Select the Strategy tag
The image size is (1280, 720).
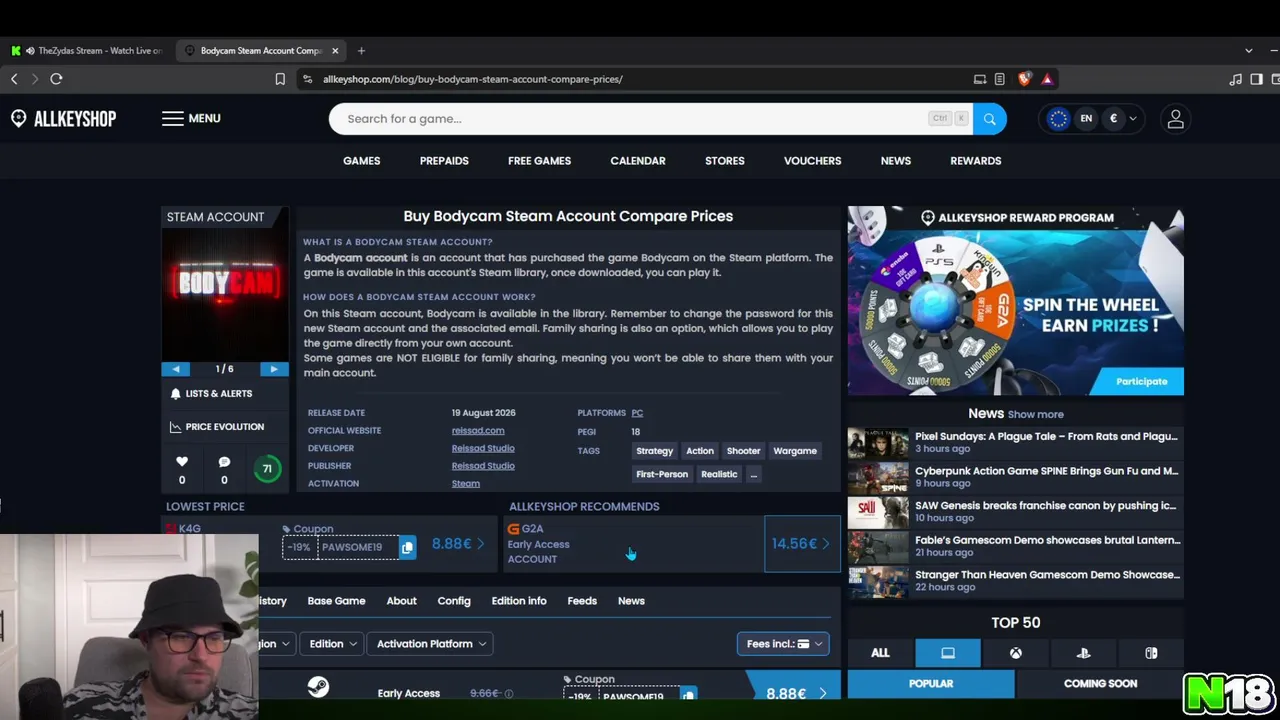click(x=655, y=451)
